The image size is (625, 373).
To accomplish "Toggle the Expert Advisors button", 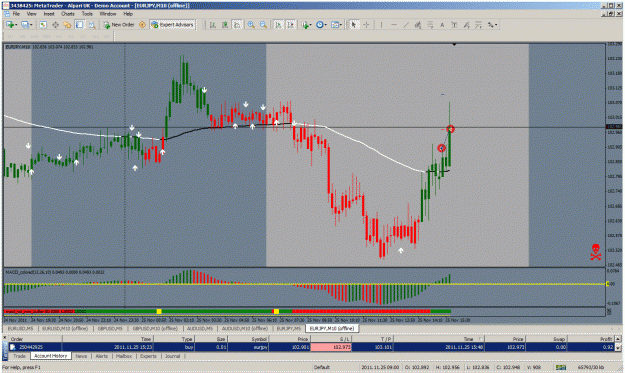I will click(173, 25).
